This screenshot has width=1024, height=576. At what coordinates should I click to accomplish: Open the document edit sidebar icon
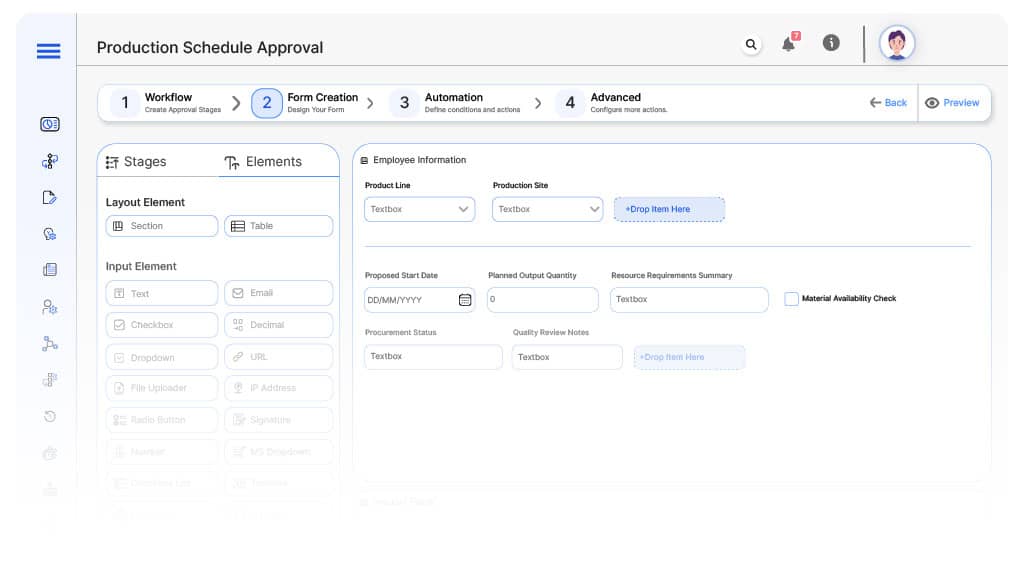coord(50,198)
